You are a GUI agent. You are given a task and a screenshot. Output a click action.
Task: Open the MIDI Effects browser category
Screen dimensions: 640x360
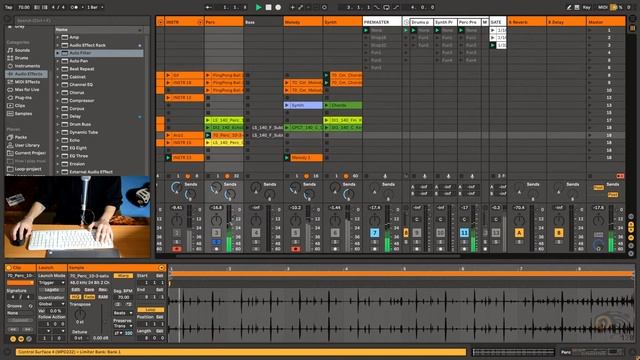27,82
